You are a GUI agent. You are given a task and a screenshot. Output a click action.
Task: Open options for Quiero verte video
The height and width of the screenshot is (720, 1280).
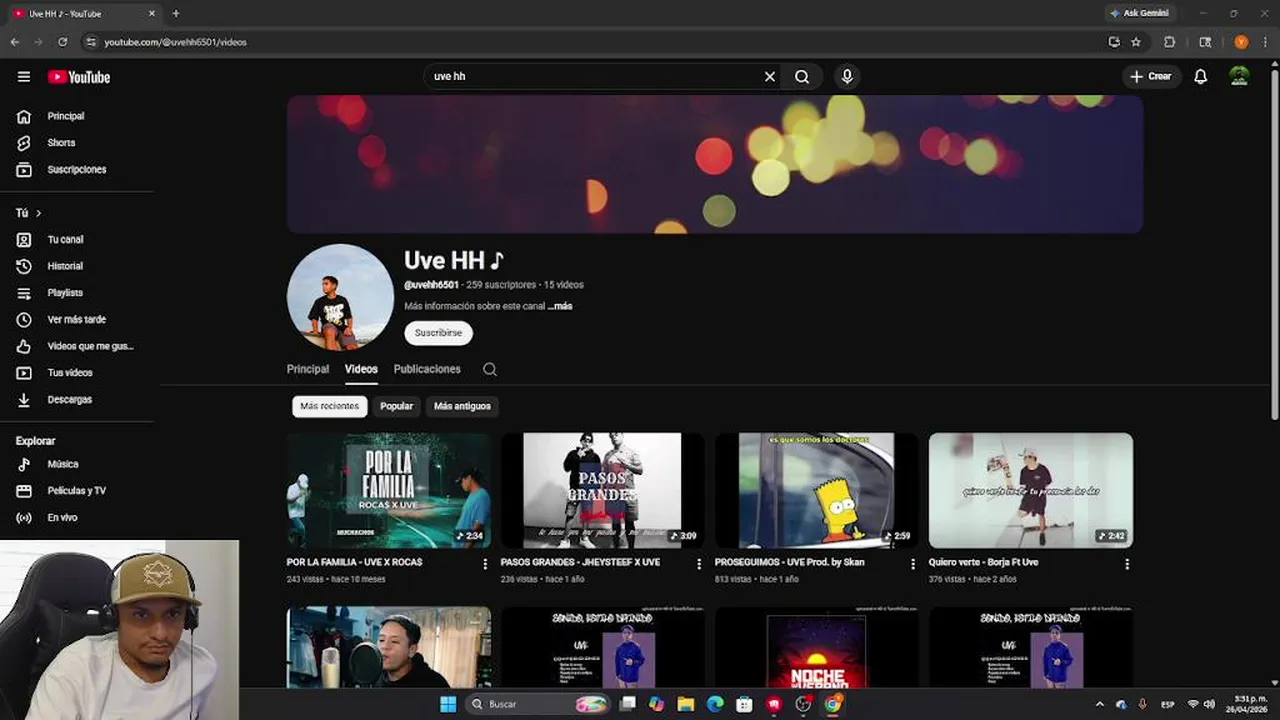1127,564
